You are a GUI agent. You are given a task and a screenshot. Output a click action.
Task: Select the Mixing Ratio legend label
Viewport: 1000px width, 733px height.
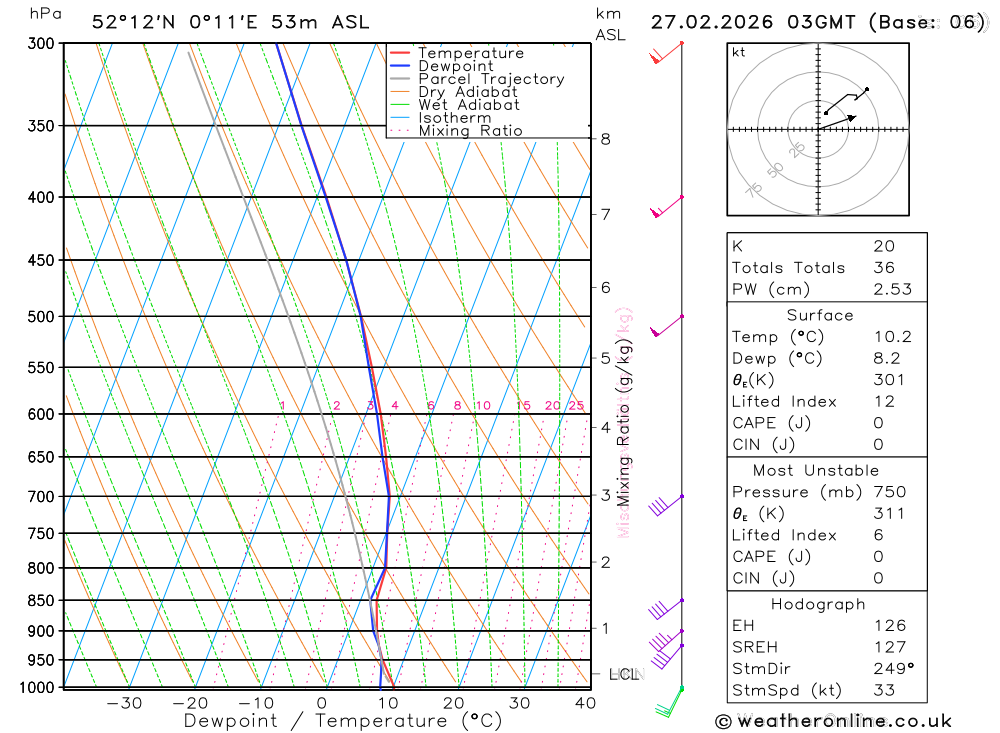click(470, 131)
